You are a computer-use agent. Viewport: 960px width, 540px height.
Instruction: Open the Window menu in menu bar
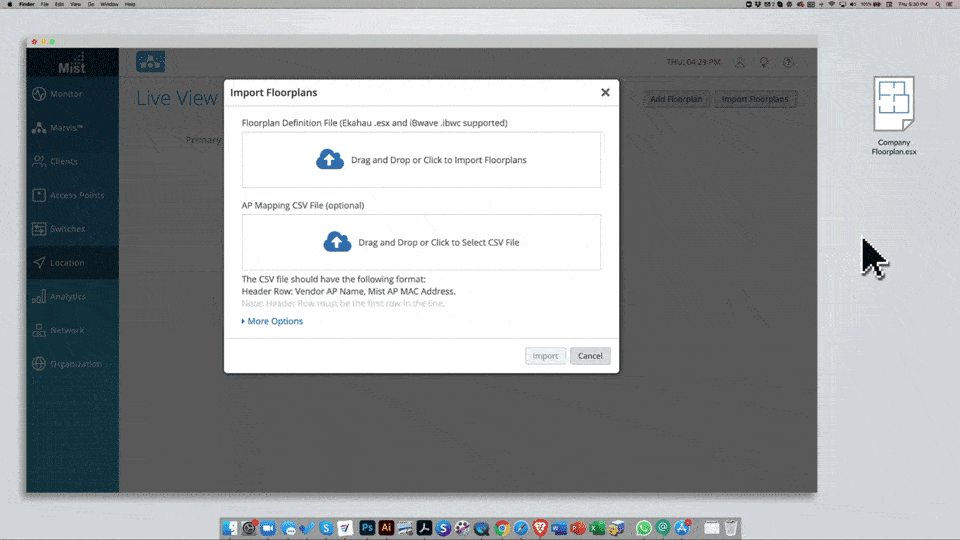pyautogui.click(x=109, y=4)
